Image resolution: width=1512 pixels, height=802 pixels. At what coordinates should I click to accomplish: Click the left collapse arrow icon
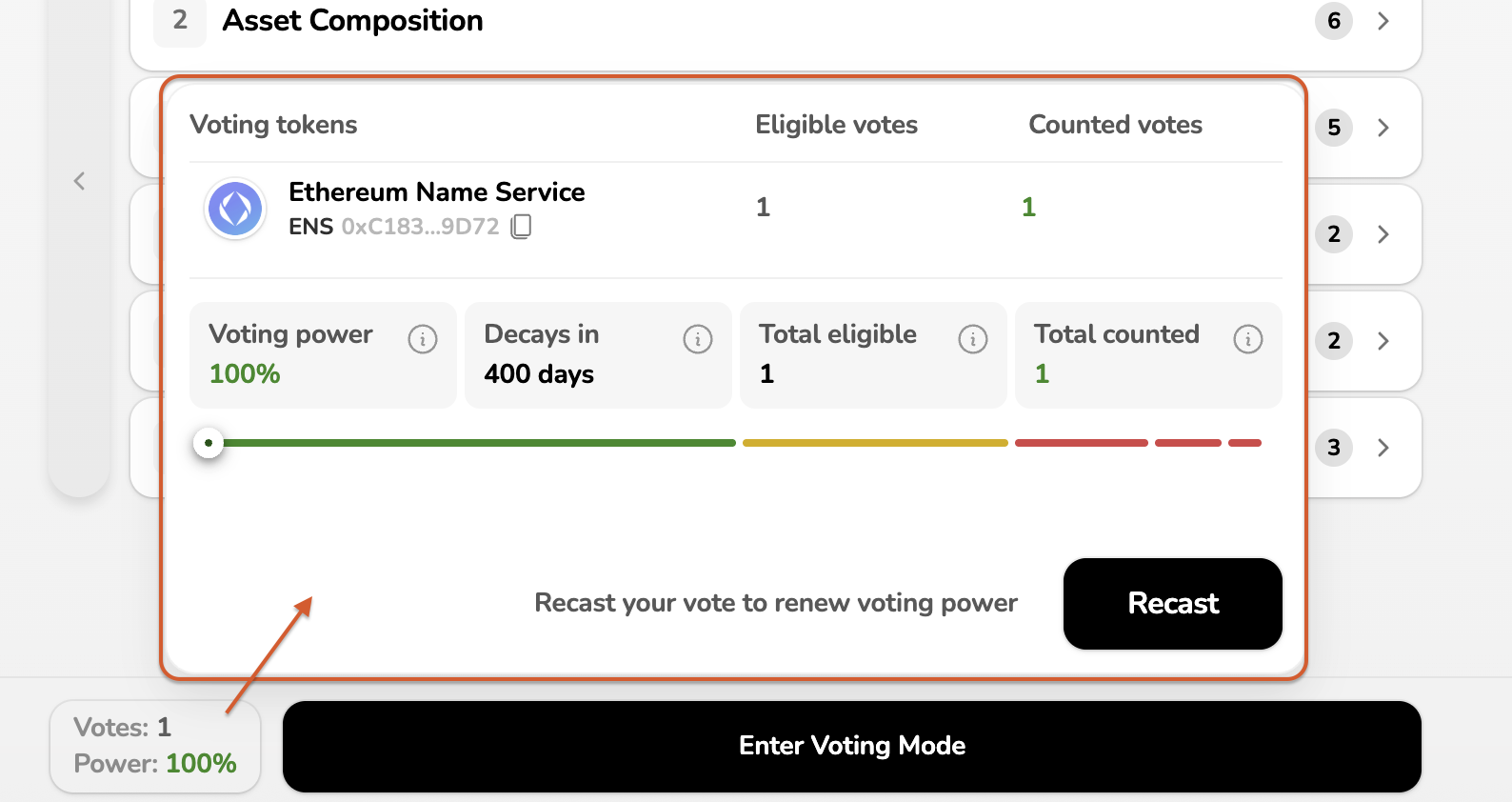click(x=80, y=181)
